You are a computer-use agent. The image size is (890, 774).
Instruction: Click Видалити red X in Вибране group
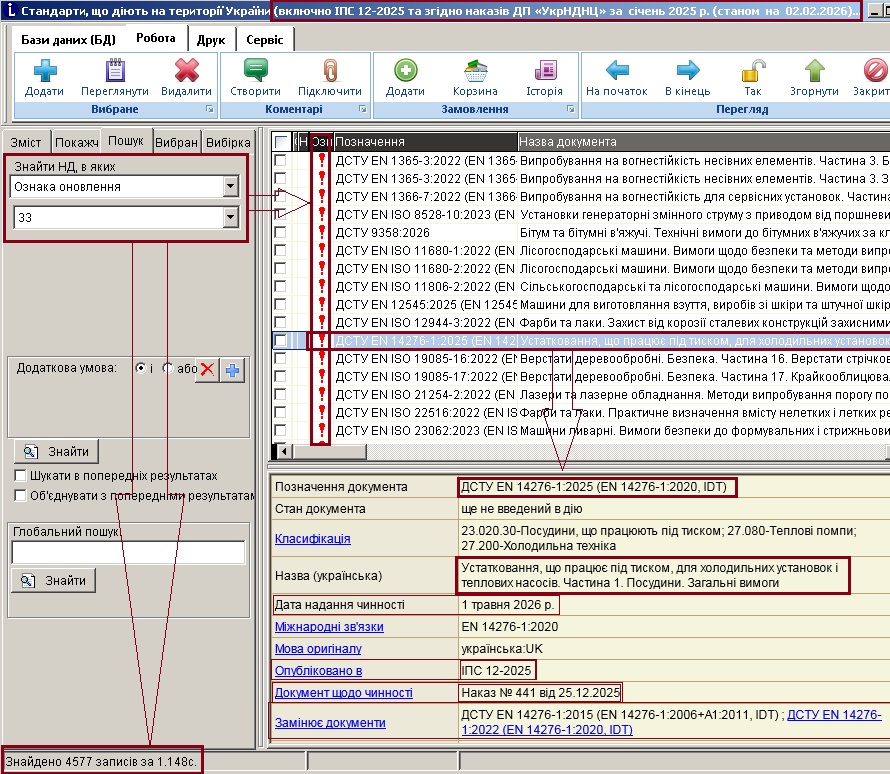tap(186, 72)
